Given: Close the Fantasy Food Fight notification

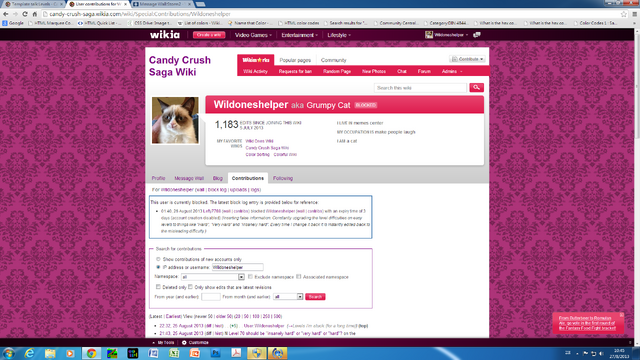Looking at the screenshot, I should [622, 315].
